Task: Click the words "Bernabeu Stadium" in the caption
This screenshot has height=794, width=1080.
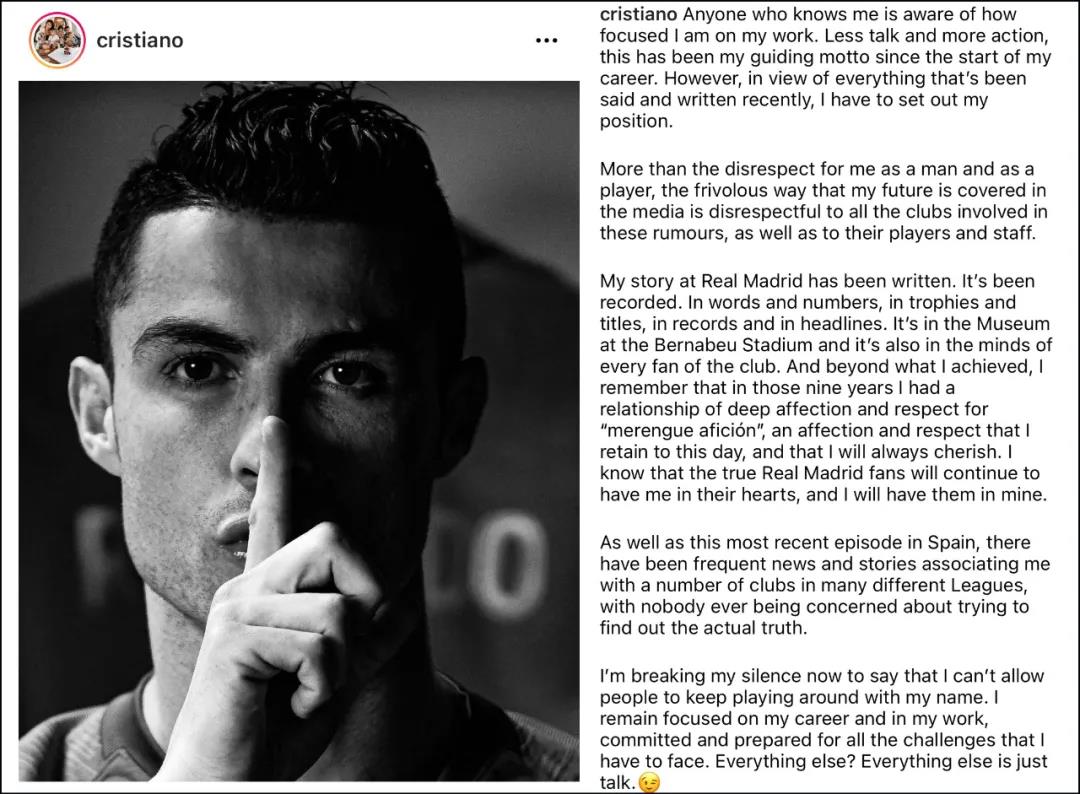Action: coord(738,345)
